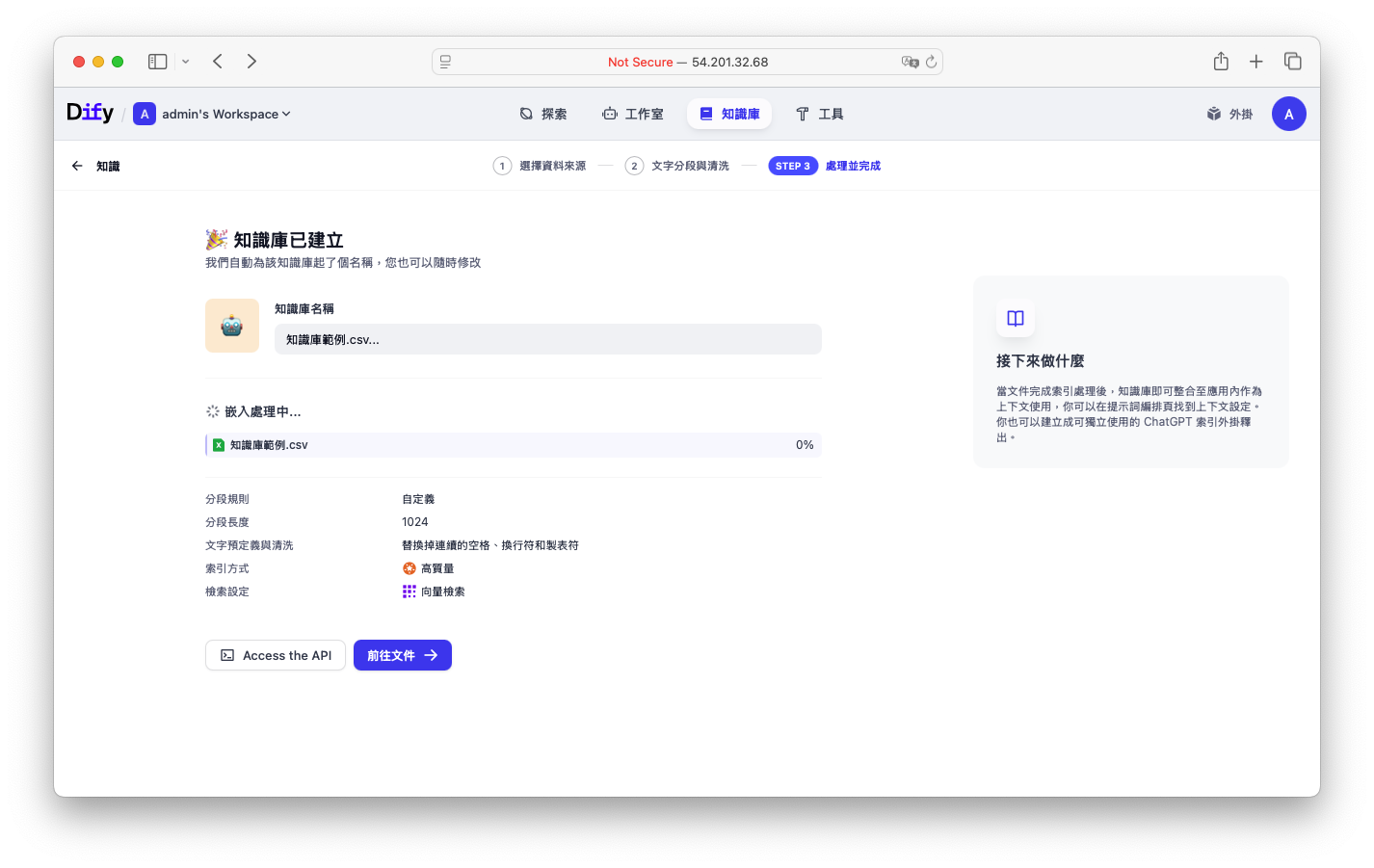1374x868 pixels.
Task: Open the user avatar account menu
Action: click(x=1288, y=114)
